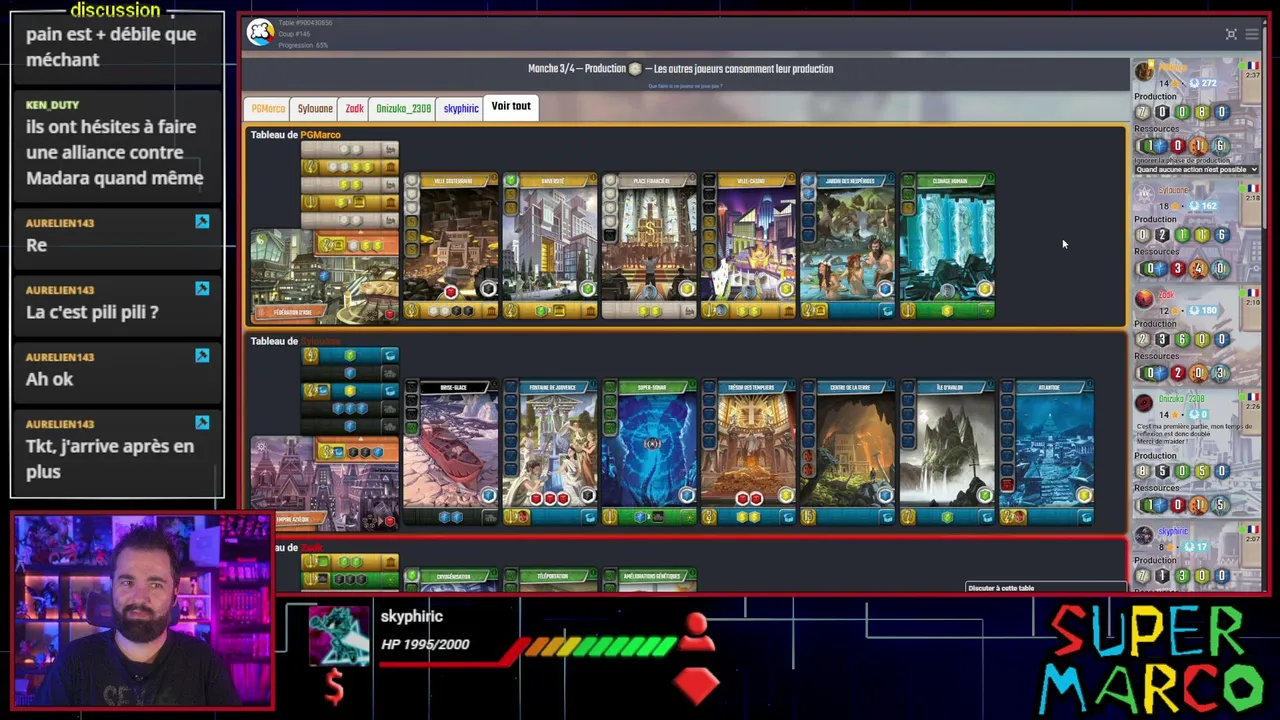Screen dimensions: 1280x720
Task: Open the hamburger menu icon in top bar
Action: point(1251,34)
